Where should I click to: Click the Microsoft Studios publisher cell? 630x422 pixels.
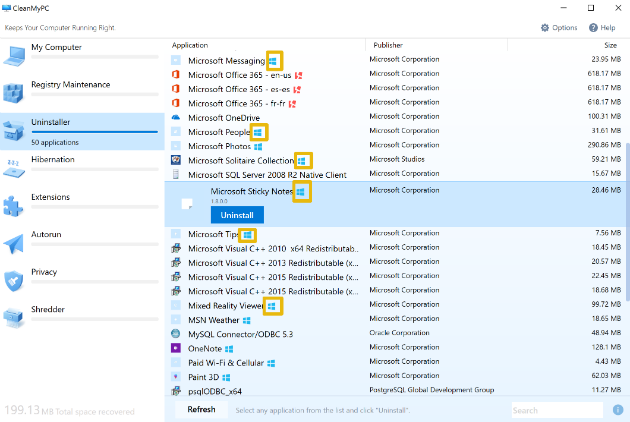pyautogui.click(x=397, y=159)
